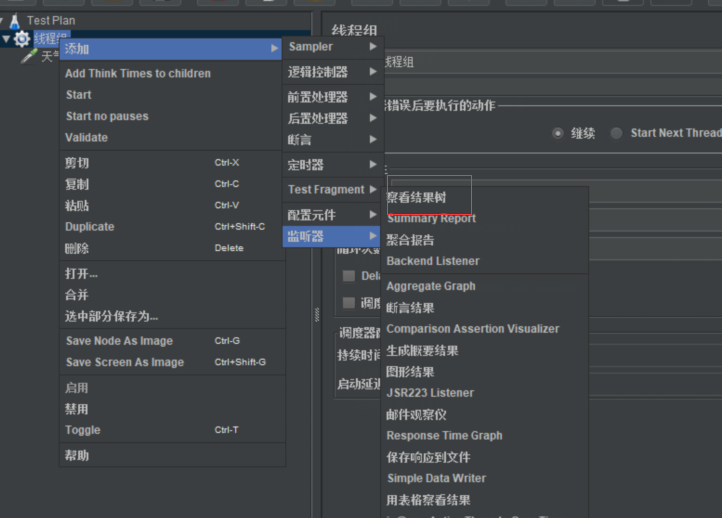Expand the 断言 submenu
The image size is (722, 518).
[x=333, y=140]
